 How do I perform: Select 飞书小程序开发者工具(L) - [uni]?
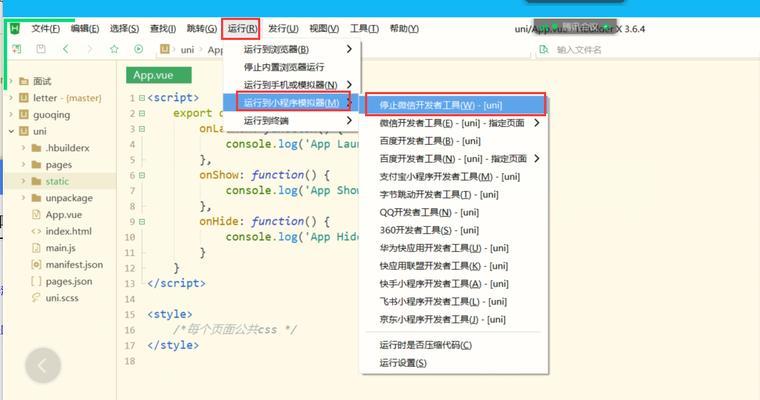pos(455,302)
